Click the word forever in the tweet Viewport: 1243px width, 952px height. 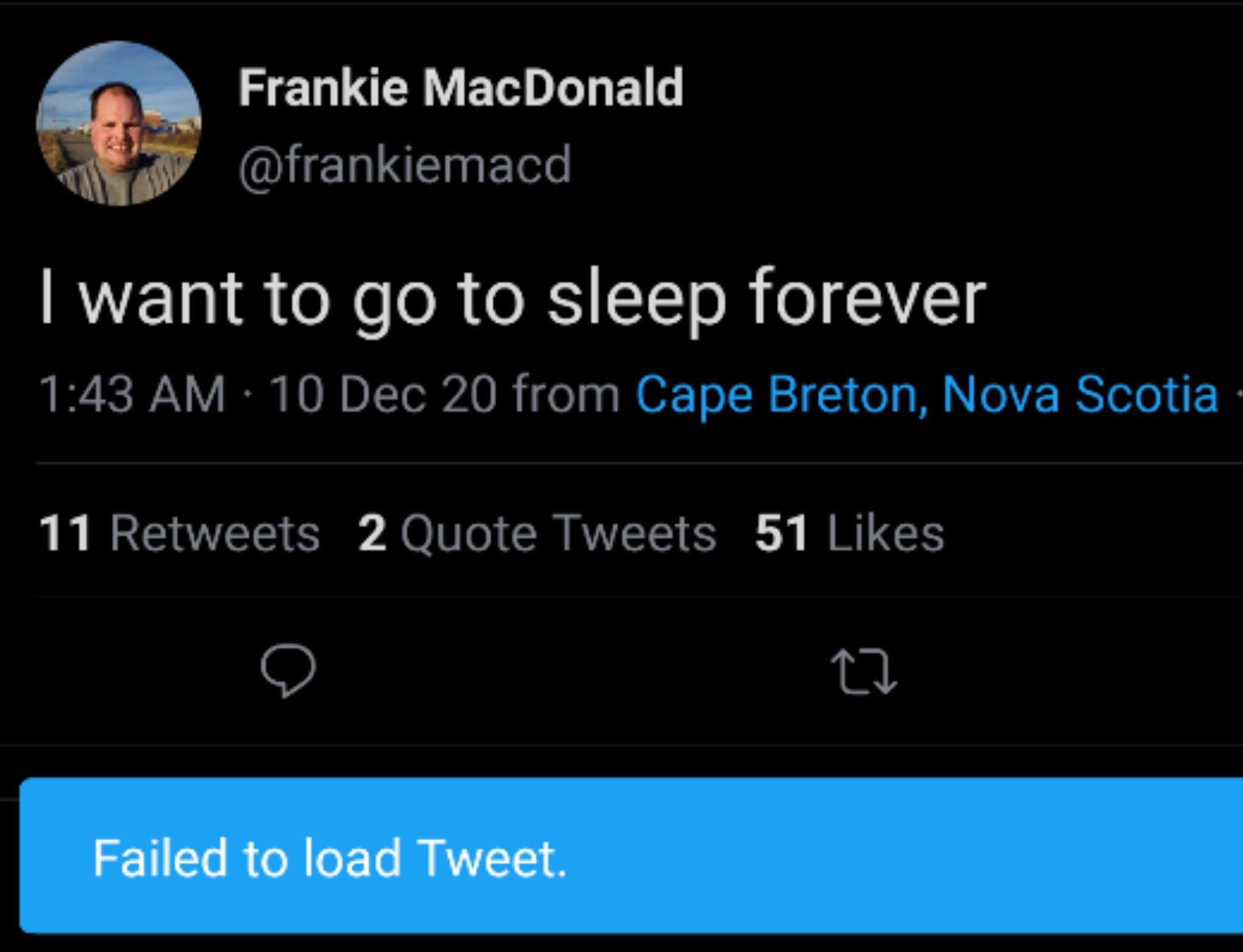pos(868,299)
